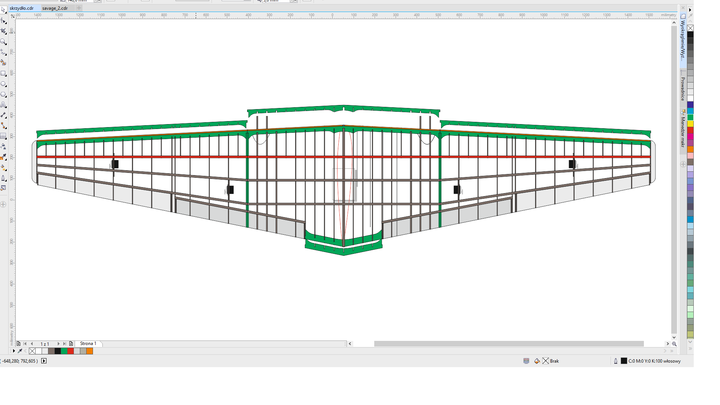The image size is (720, 405).
Task: Open Menedżer makr docker tab
Action: pyautogui.click(x=683, y=129)
